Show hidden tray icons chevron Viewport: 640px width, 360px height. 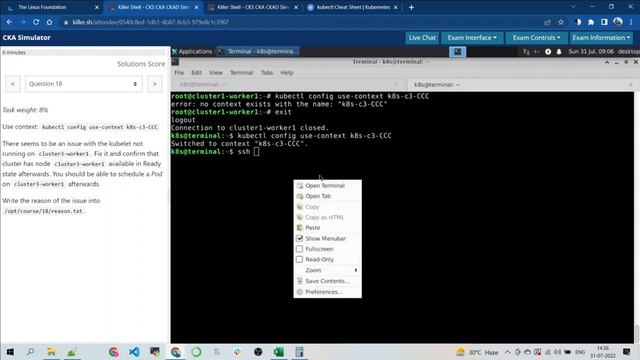(507, 352)
